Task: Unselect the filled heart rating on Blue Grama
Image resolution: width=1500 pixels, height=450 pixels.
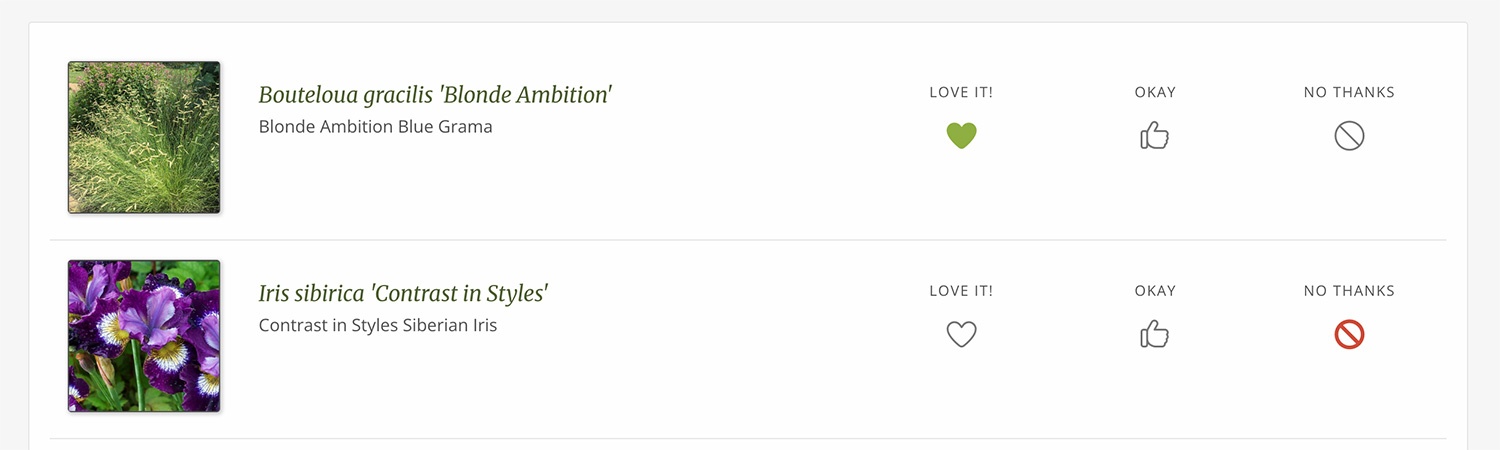Action: (961, 136)
